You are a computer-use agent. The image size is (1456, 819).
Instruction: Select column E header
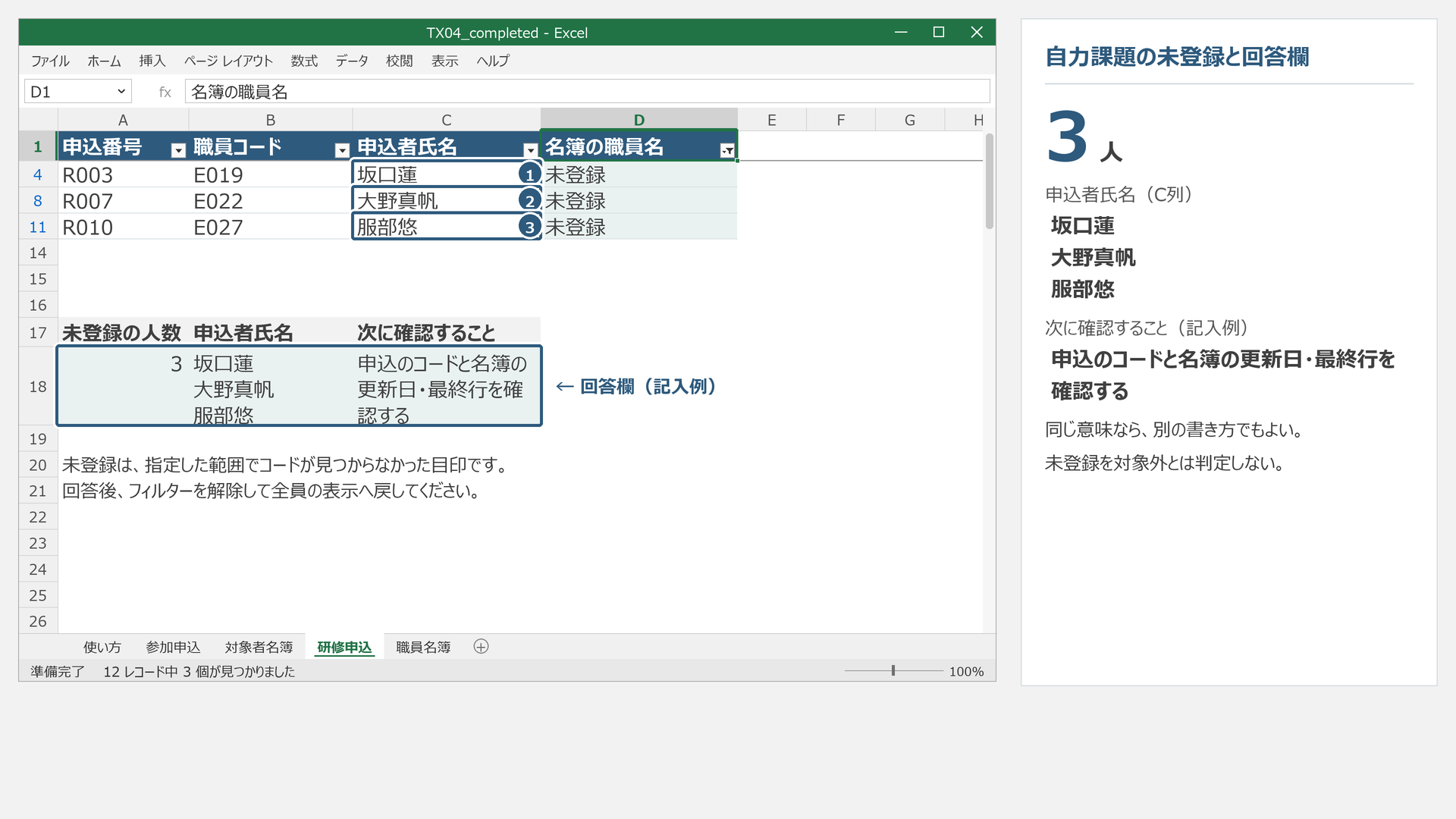click(x=771, y=120)
